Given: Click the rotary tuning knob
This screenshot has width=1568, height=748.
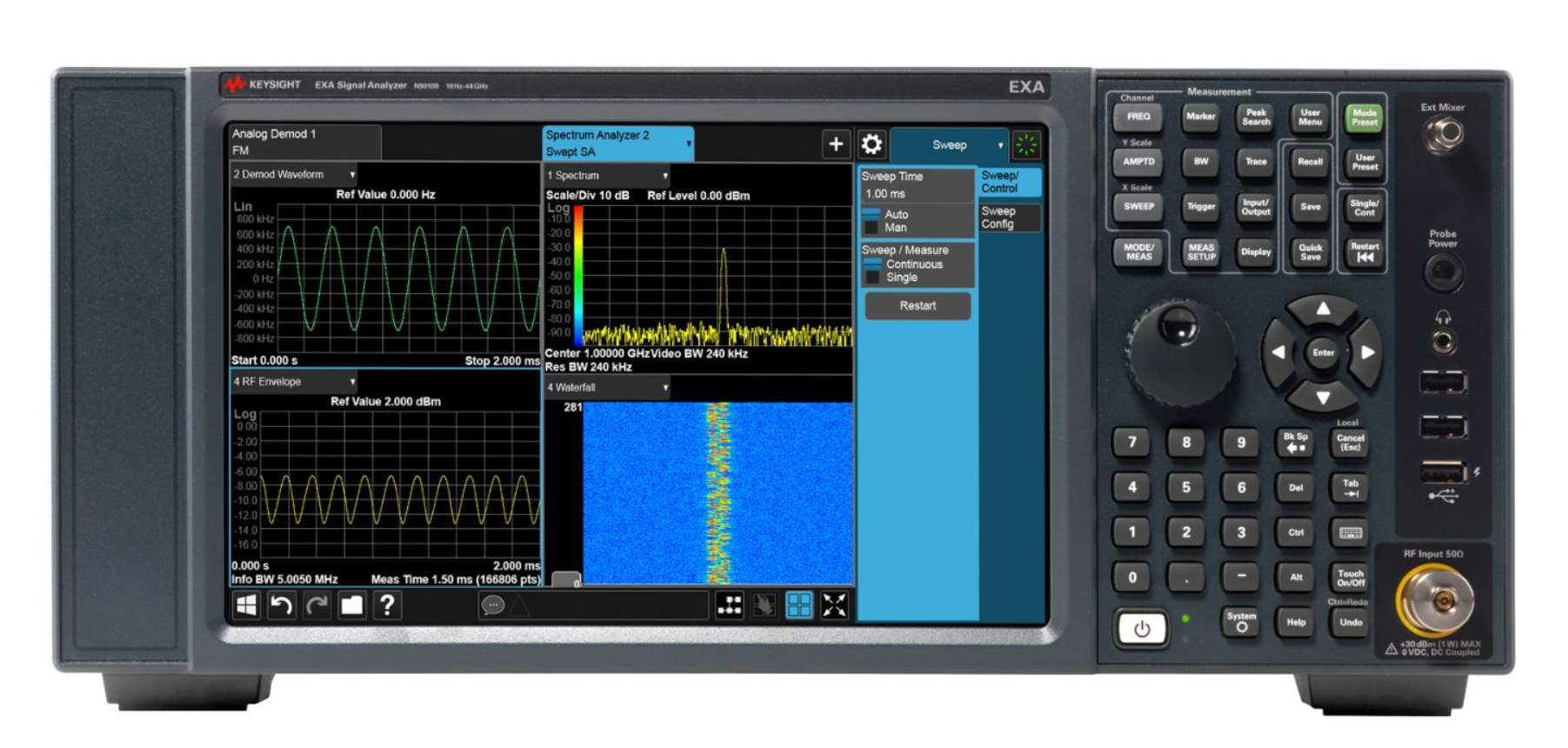Looking at the screenshot, I should click(1180, 353).
